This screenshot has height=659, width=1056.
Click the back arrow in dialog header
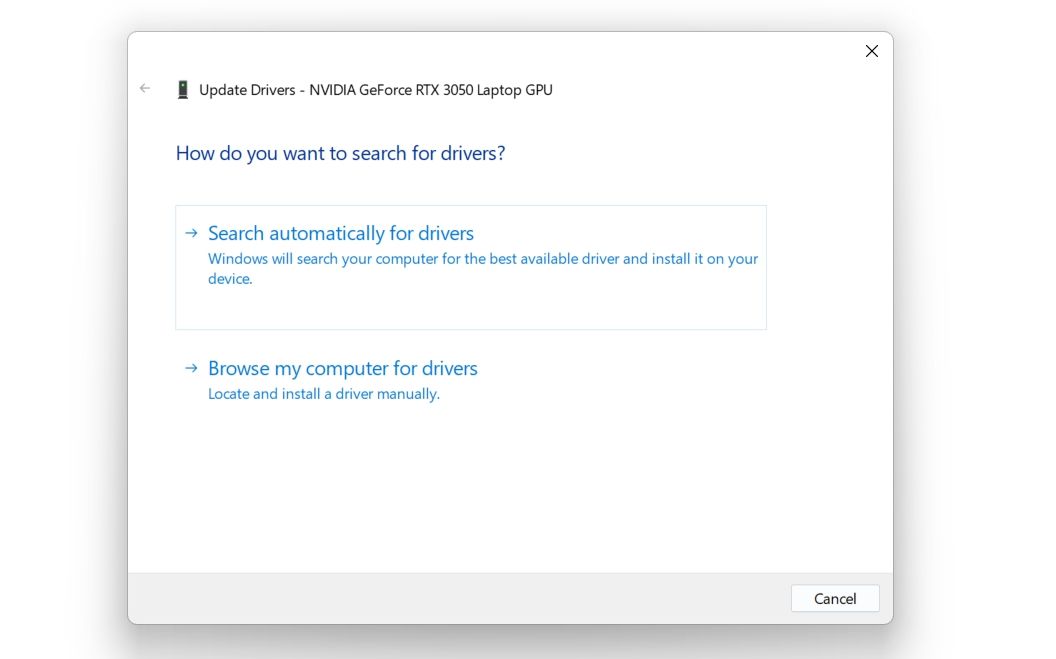point(145,88)
